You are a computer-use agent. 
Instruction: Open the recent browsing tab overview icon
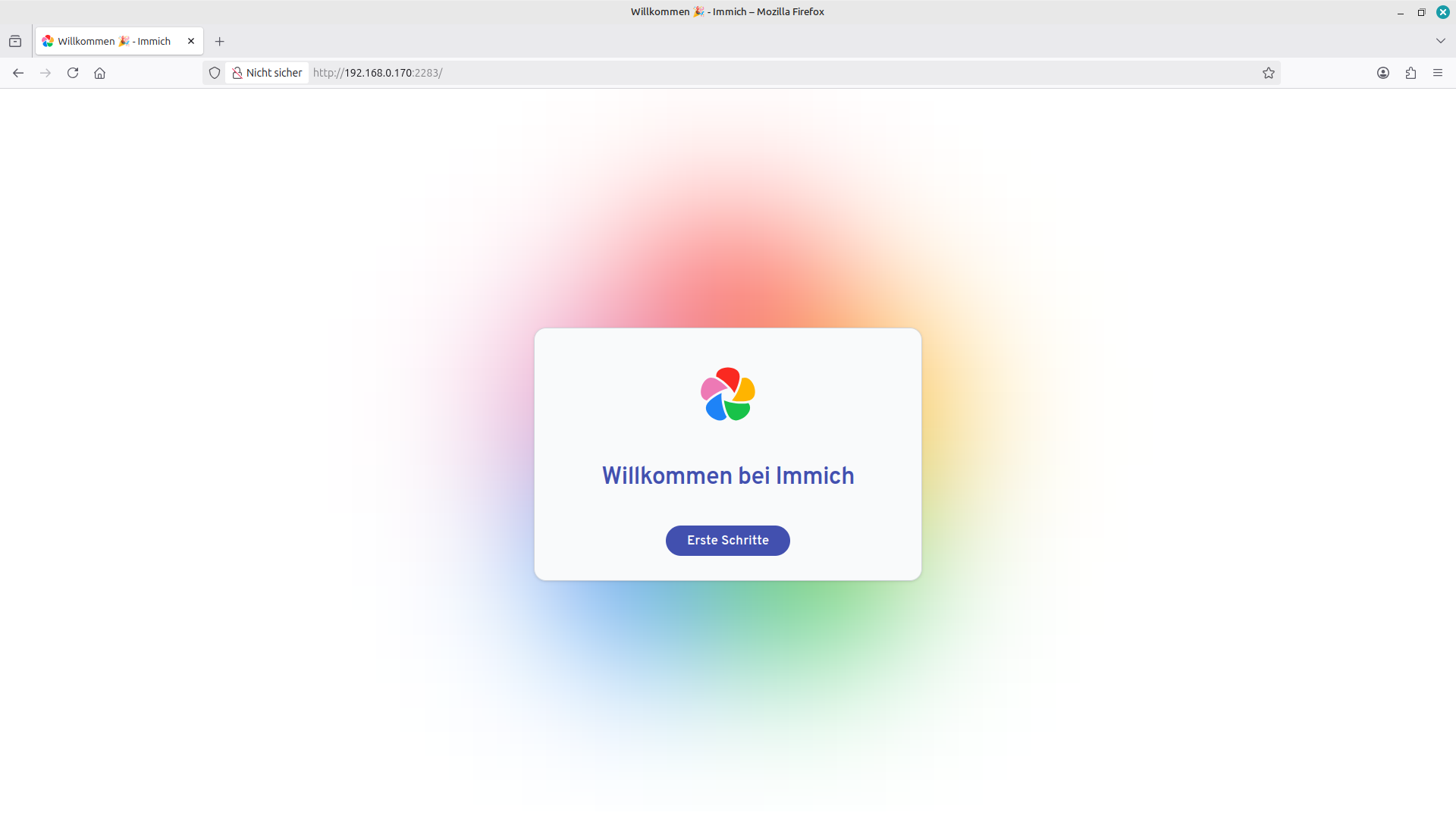point(15,41)
